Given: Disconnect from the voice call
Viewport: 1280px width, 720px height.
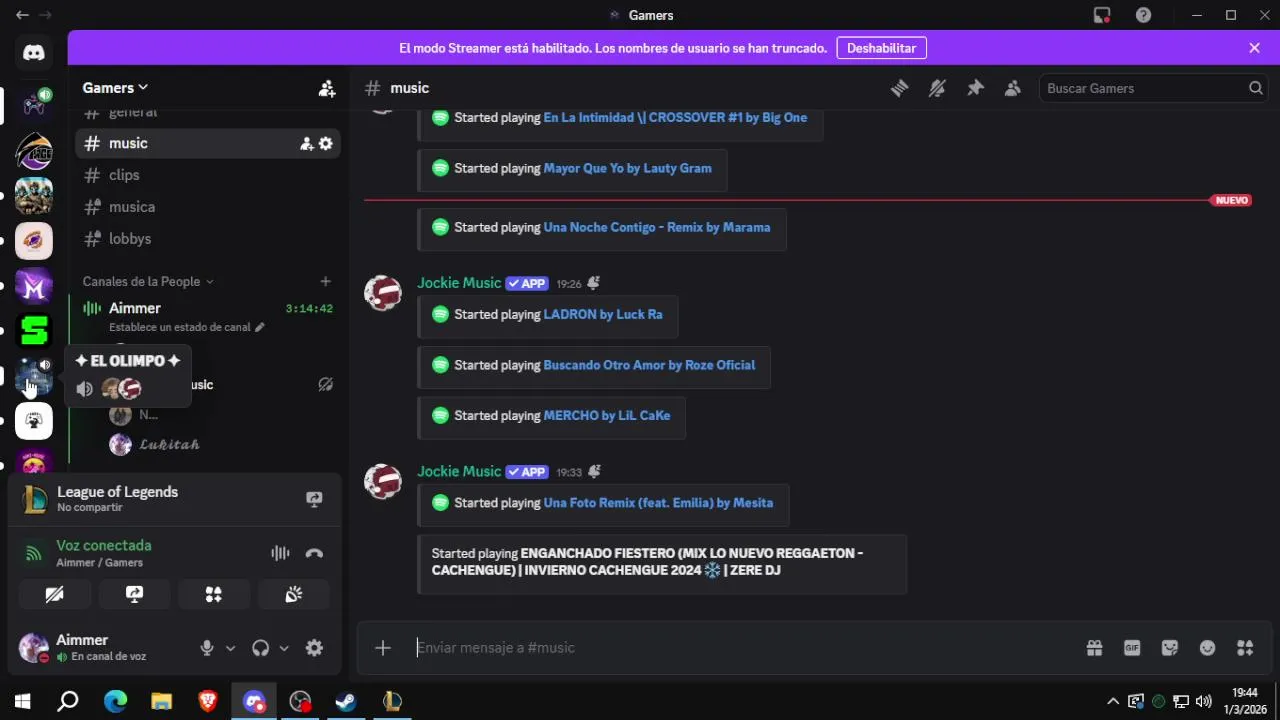Looking at the screenshot, I should (314, 553).
